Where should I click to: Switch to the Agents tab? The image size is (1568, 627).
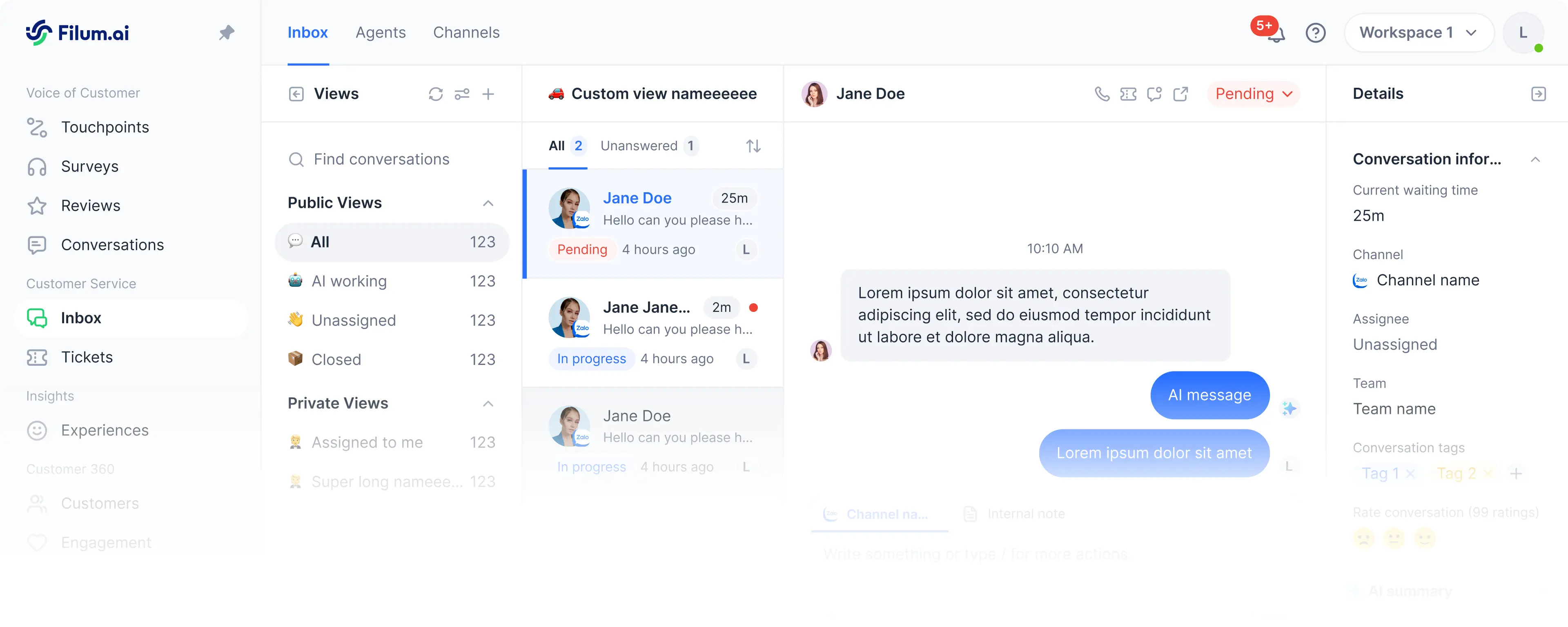[381, 33]
